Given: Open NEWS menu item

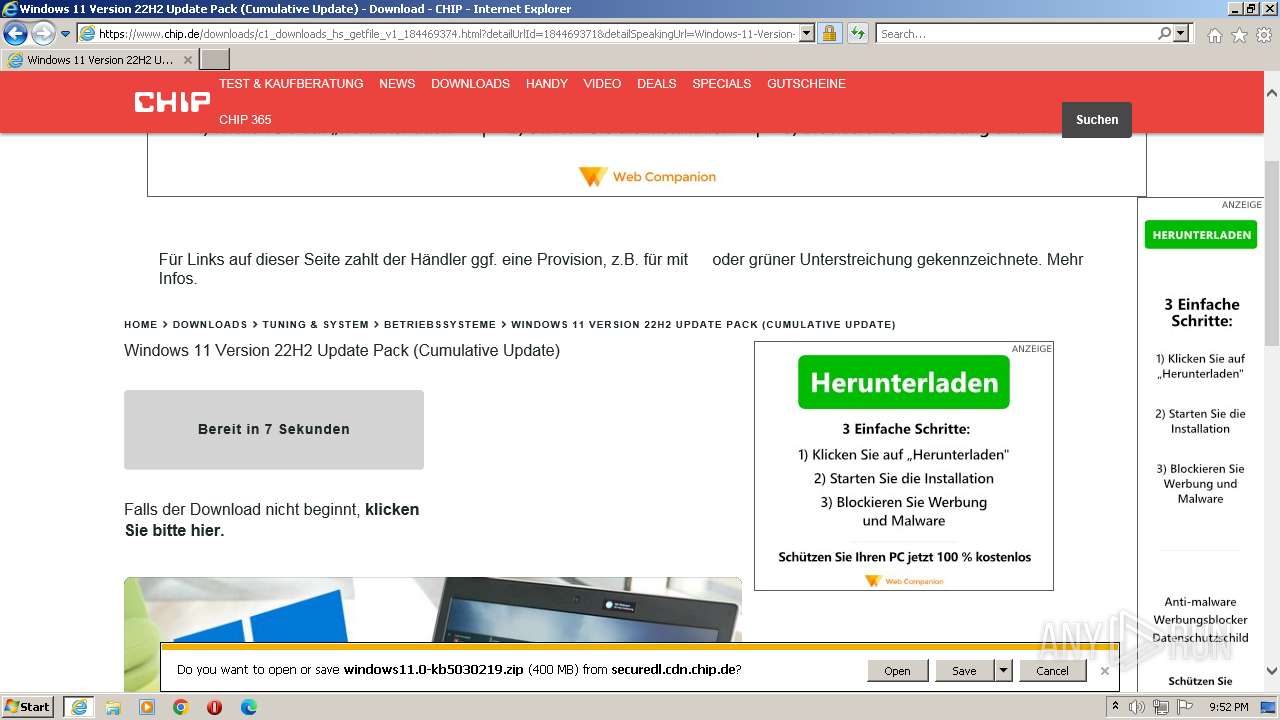Looking at the screenshot, I should click(397, 84).
